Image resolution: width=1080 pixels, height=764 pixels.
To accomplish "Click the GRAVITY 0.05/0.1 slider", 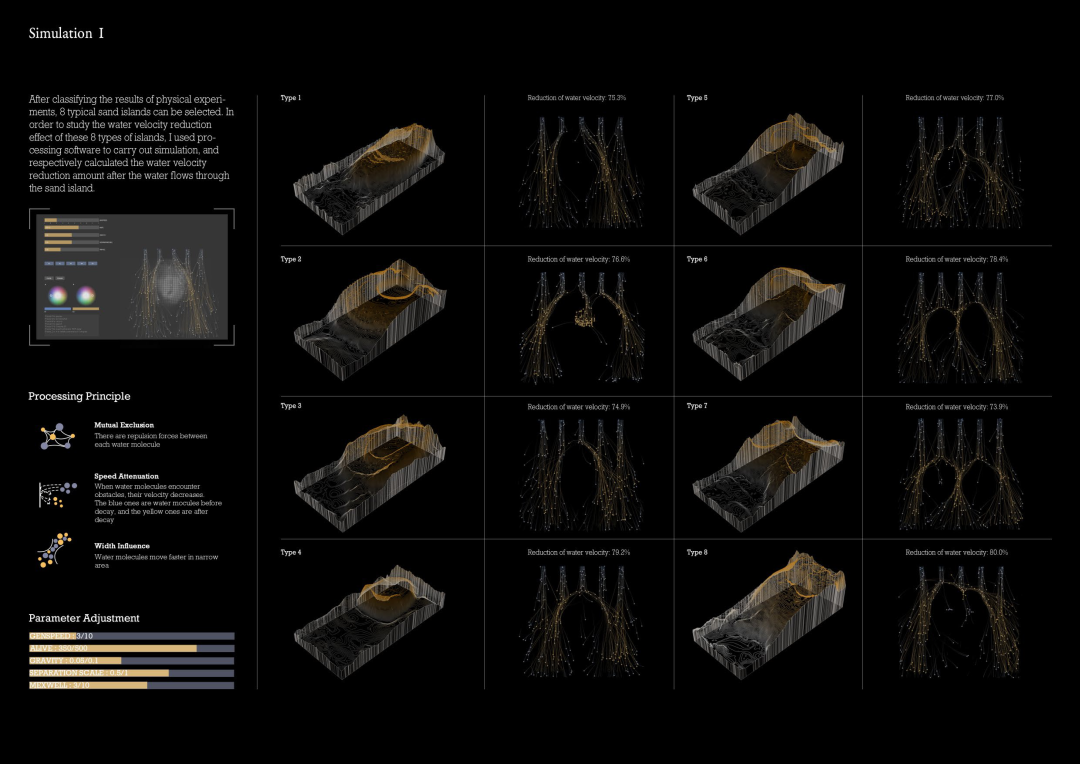I will click(131, 661).
